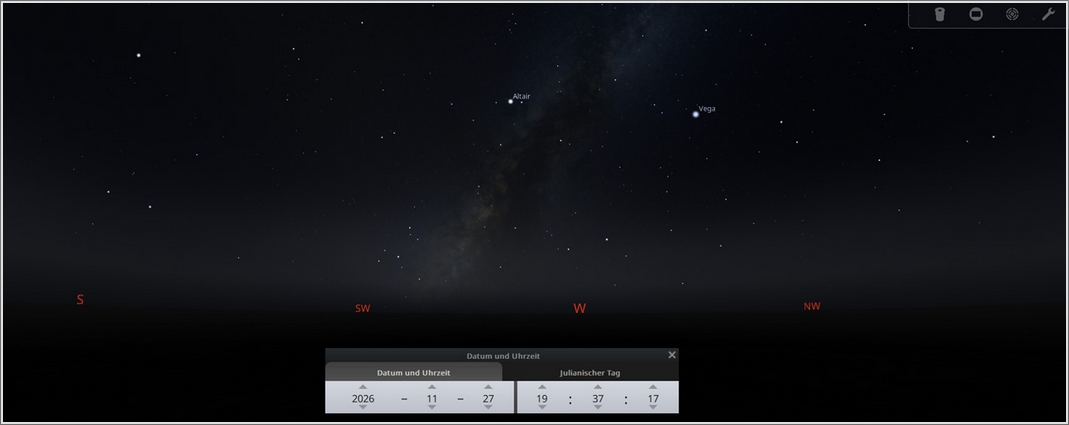Toggle the image sensor frame icon
This screenshot has width=1069, height=425.
click(976, 14)
